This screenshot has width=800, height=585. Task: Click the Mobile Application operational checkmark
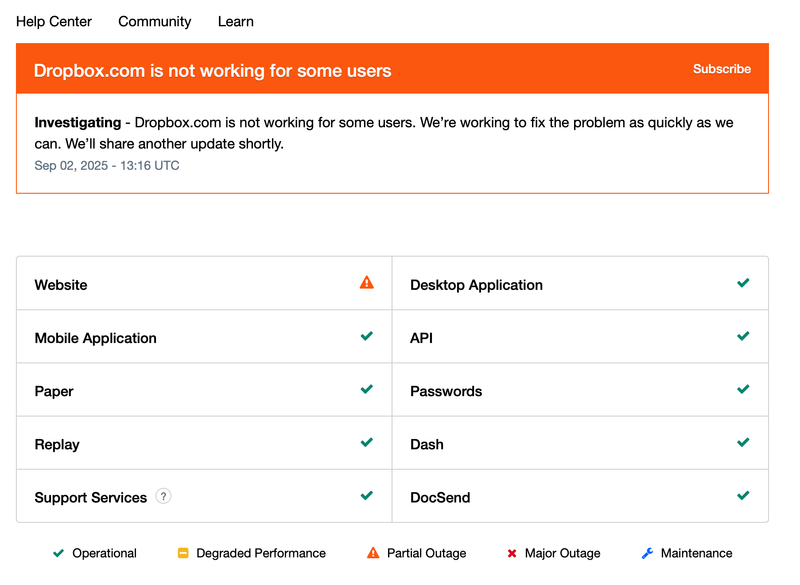[367, 337]
